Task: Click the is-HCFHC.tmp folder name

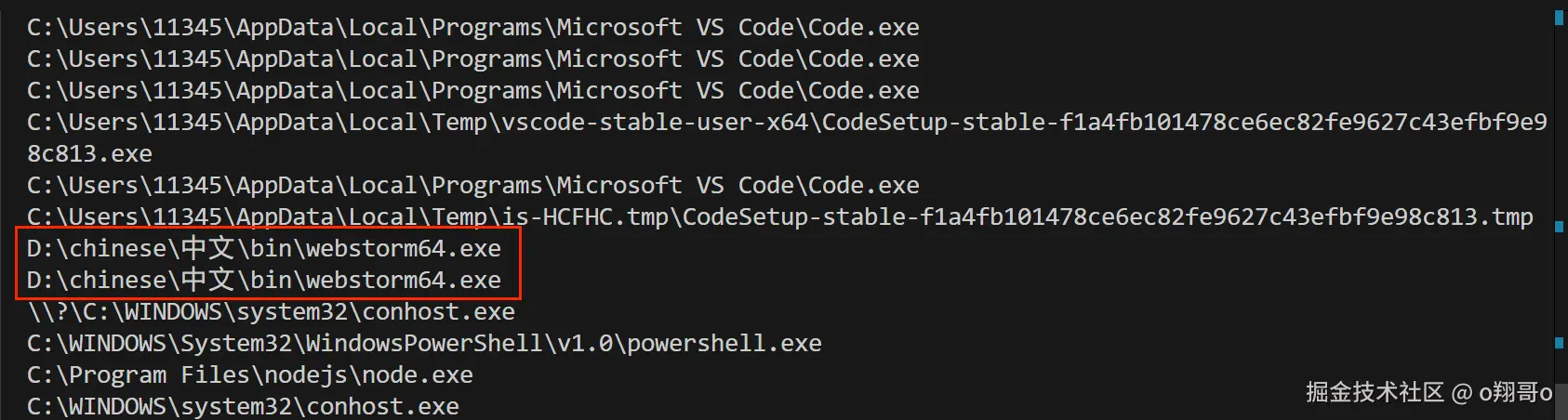Action: [585, 217]
